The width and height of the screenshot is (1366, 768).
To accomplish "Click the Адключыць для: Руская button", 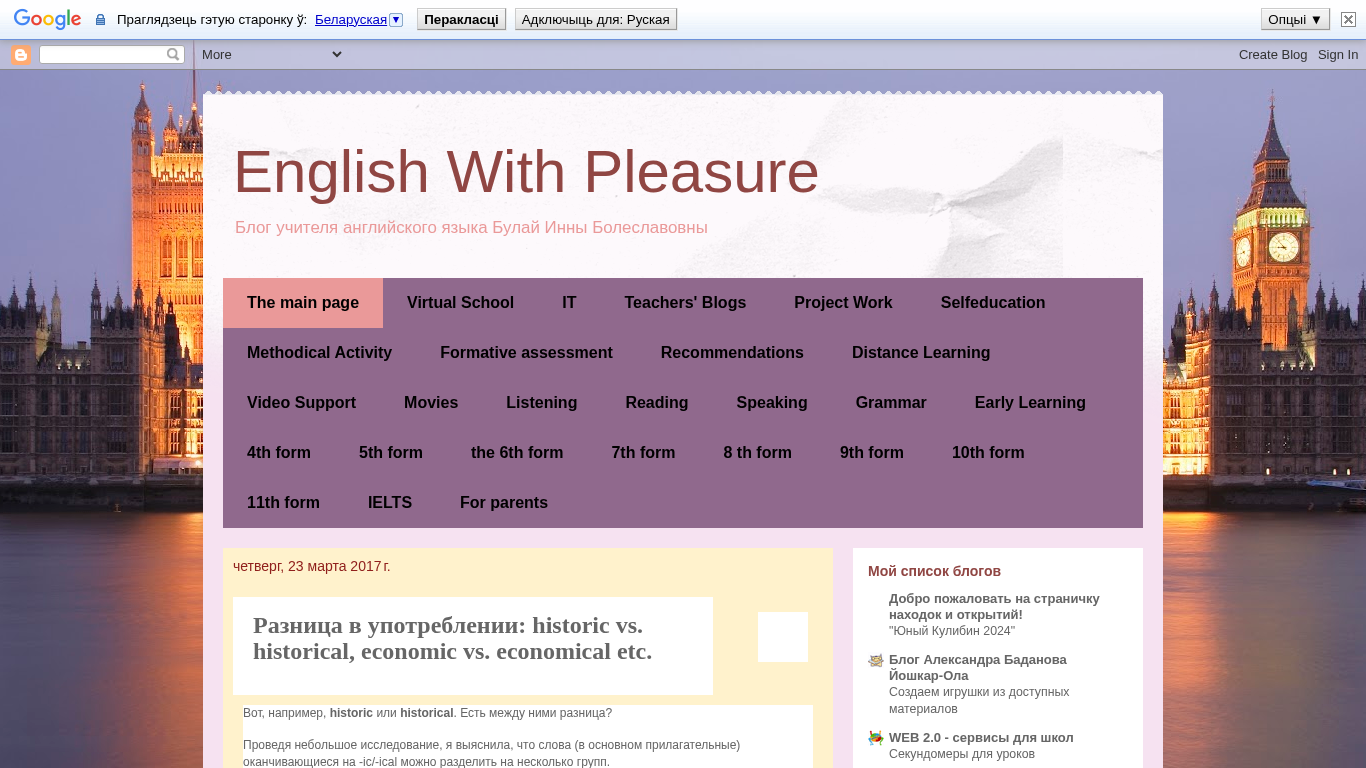I will tap(595, 19).
